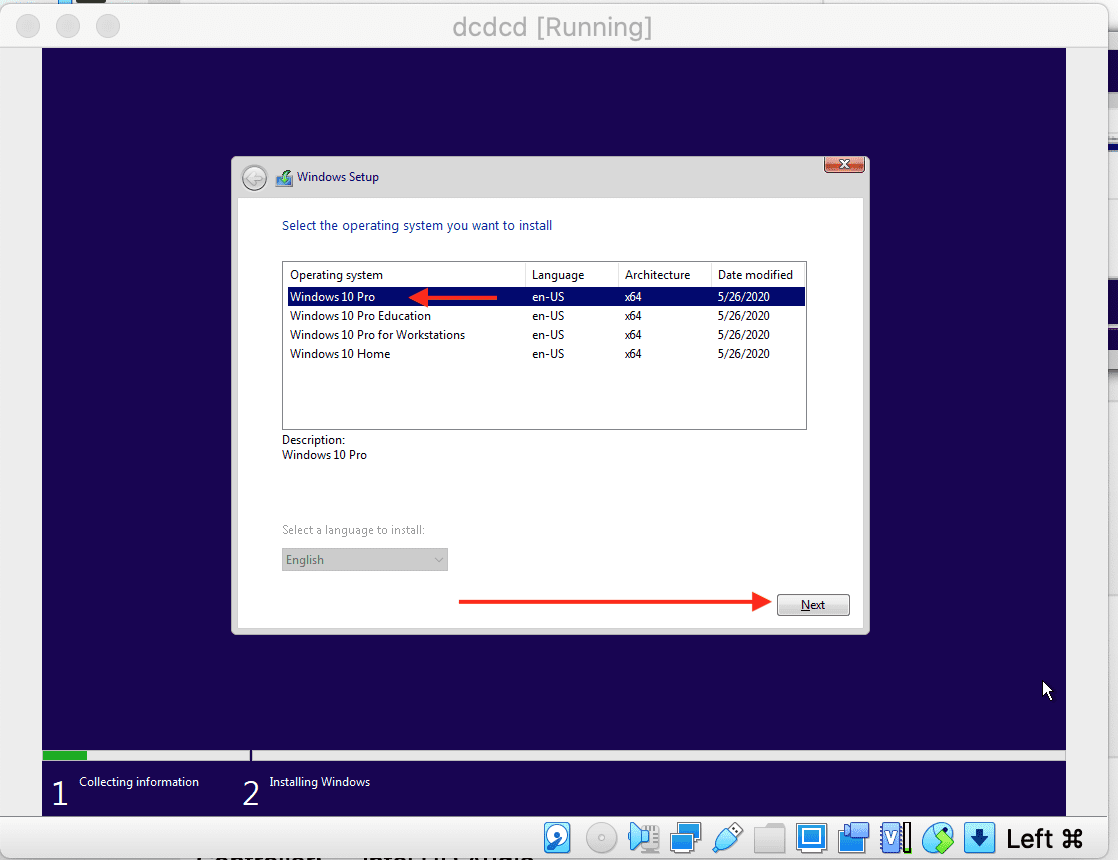
Task: Click the video recording status icon
Action: (854, 837)
